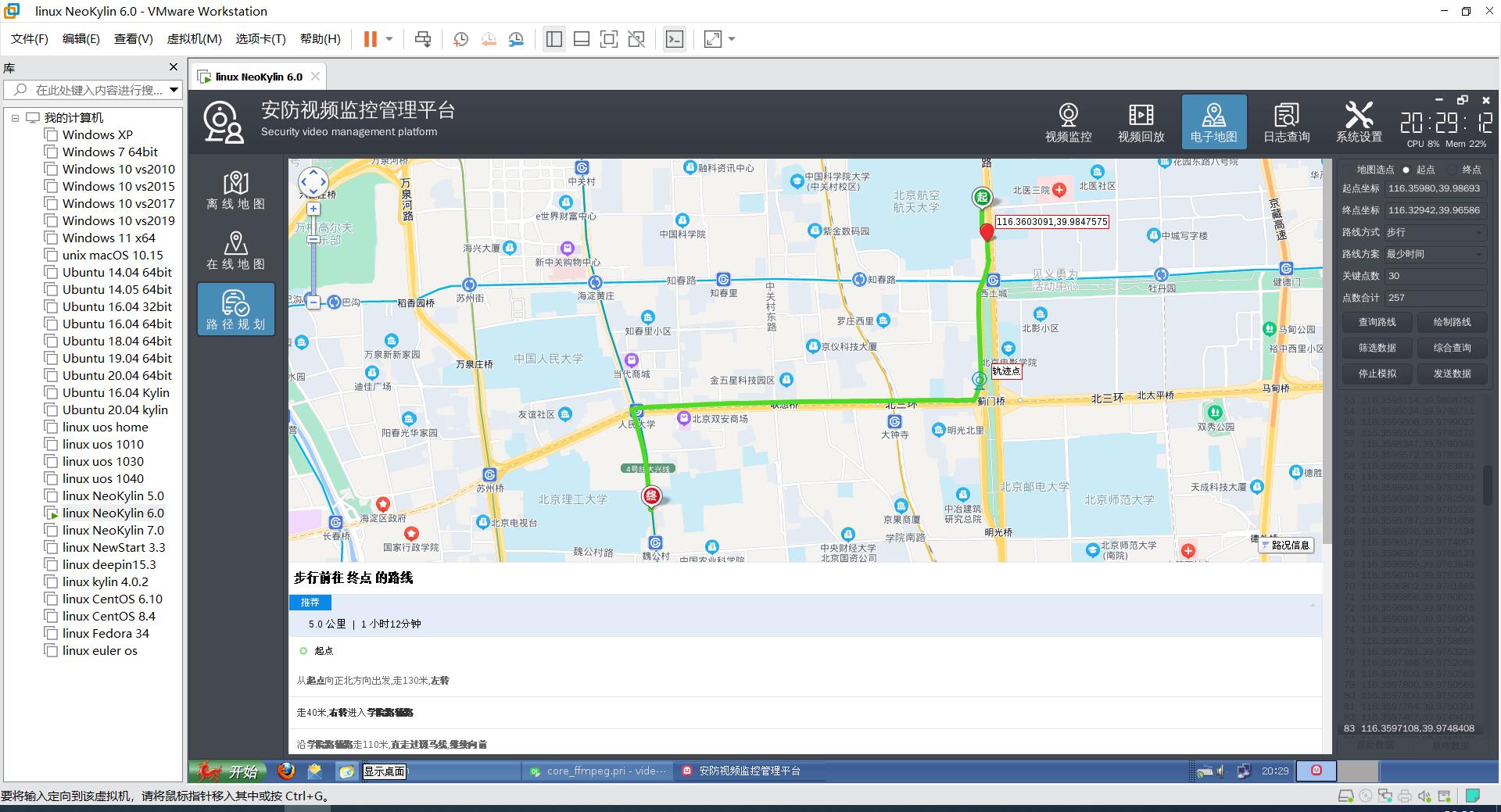
Task: Select the 起点 start point radio button
Action: point(1406,170)
